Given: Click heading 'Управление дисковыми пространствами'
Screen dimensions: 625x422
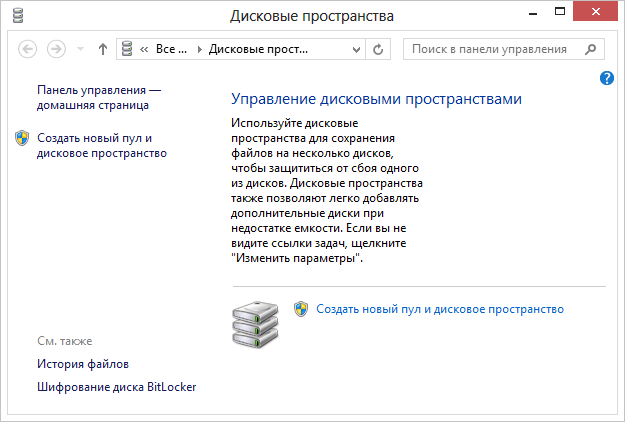Looking at the screenshot, I should tap(376, 99).
